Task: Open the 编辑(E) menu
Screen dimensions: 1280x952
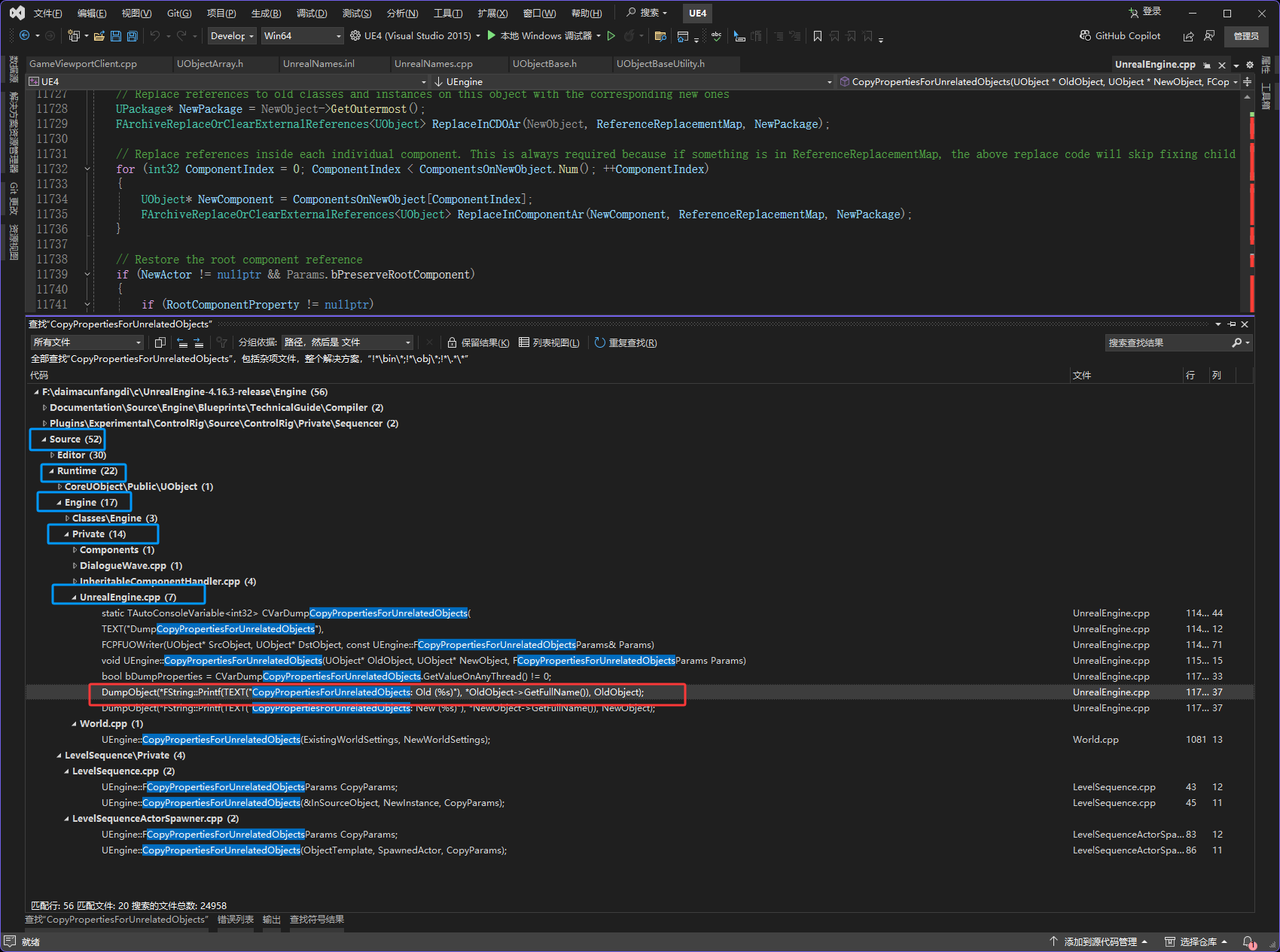Action: [x=92, y=14]
